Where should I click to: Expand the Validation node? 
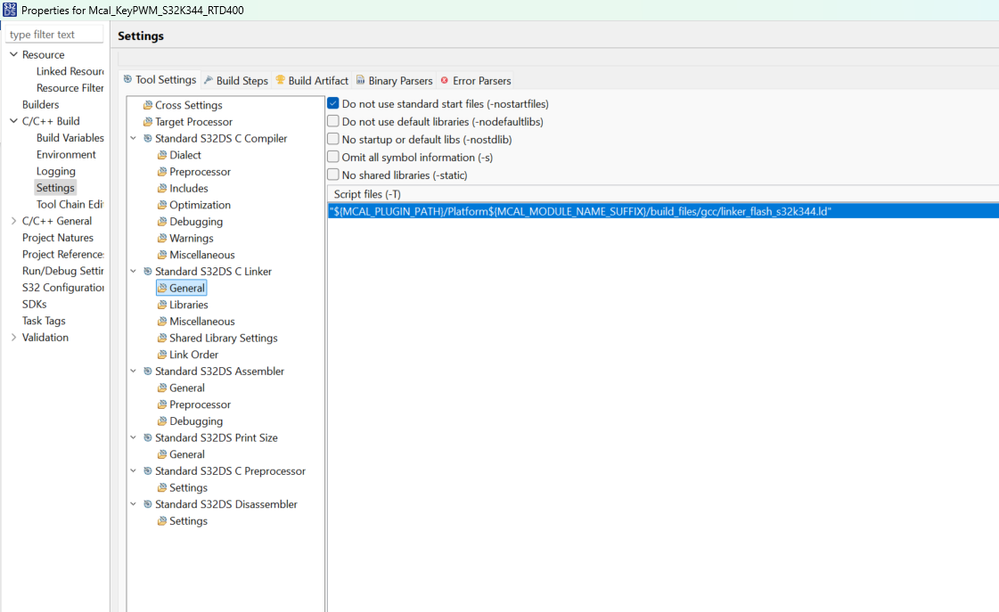[13, 337]
